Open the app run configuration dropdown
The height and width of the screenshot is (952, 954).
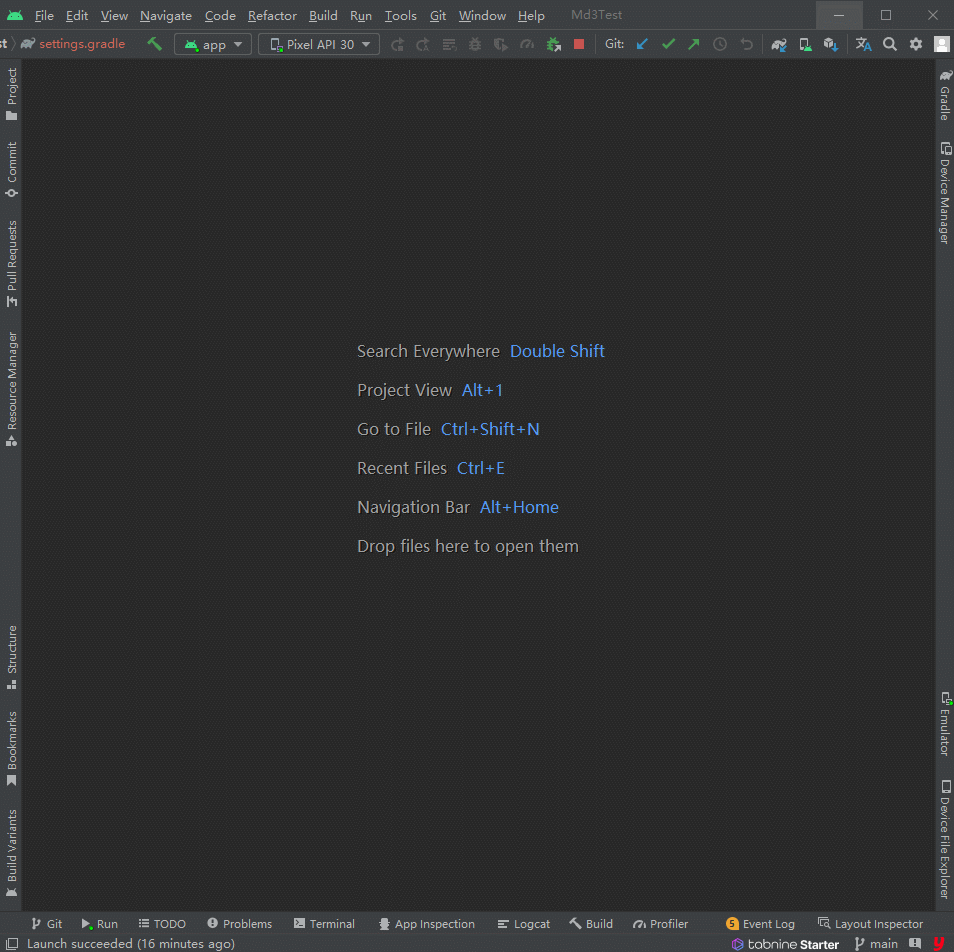click(213, 44)
